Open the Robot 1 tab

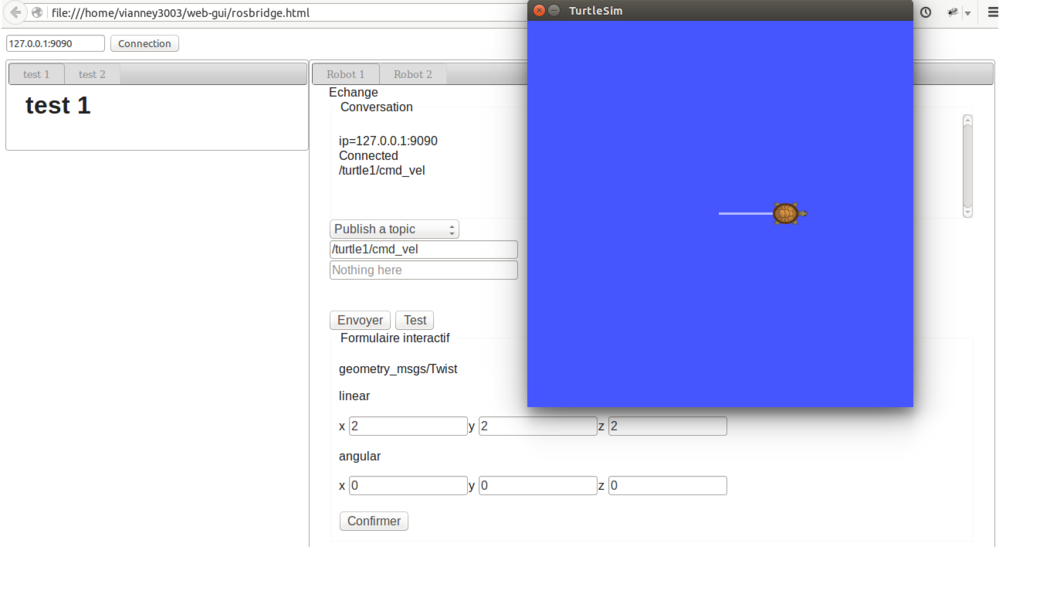pos(345,74)
